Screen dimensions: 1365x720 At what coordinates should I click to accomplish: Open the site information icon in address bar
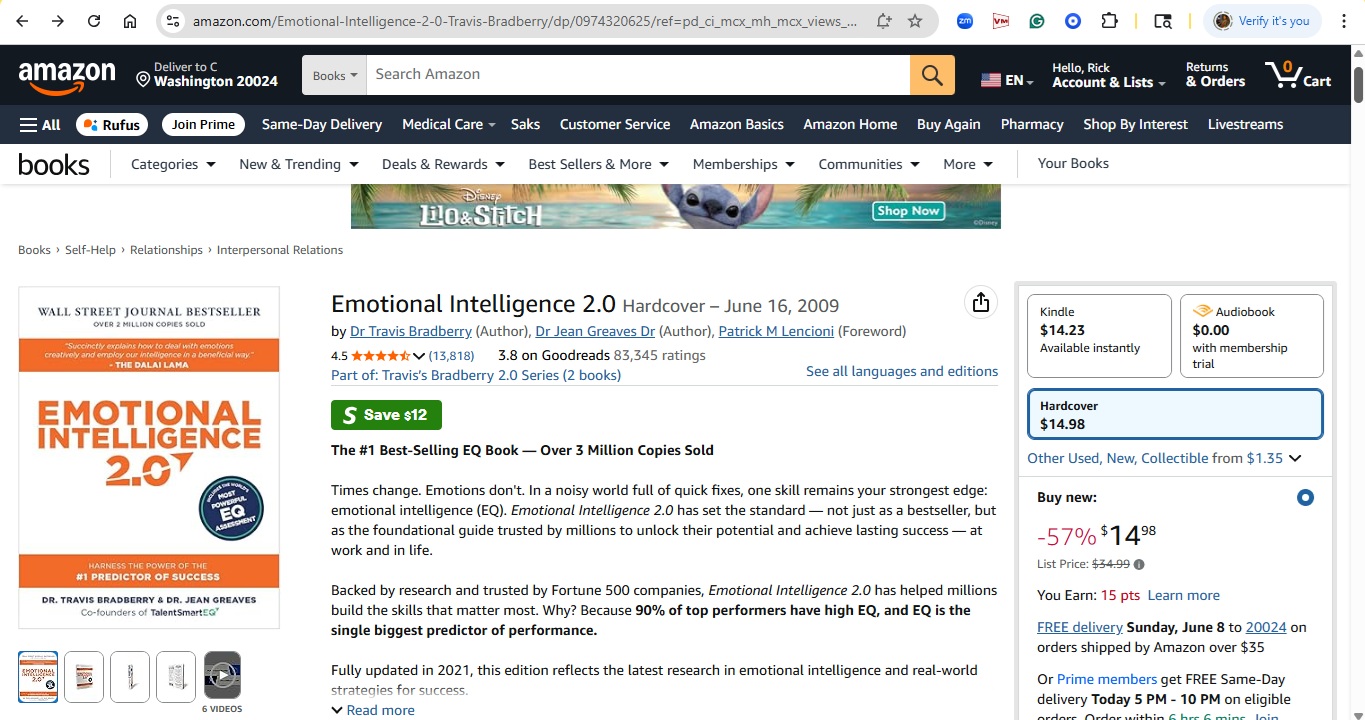point(173,21)
